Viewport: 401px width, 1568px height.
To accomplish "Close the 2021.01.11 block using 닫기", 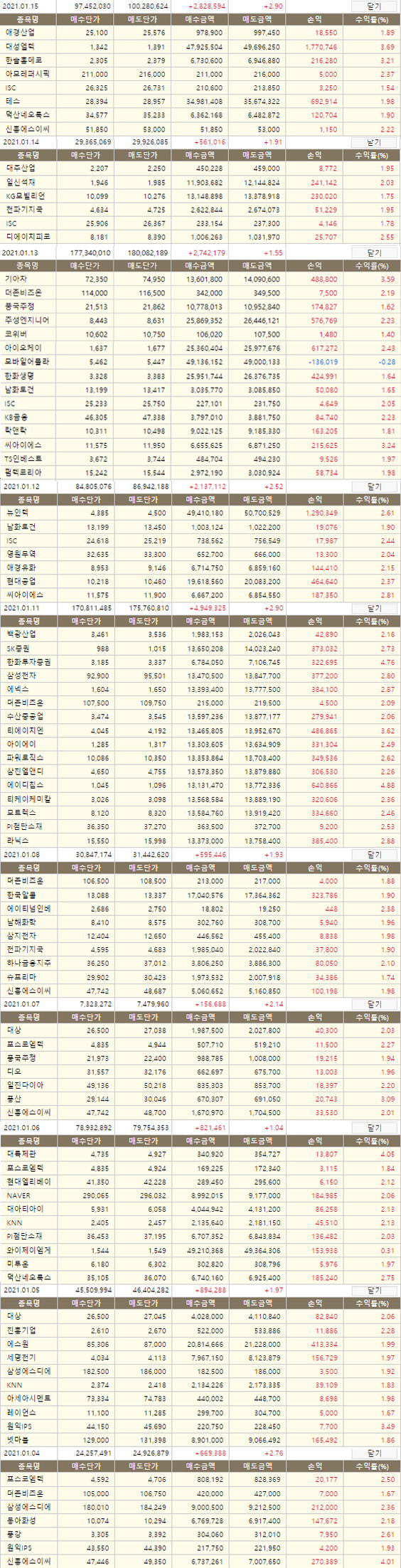I will coord(374,609).
